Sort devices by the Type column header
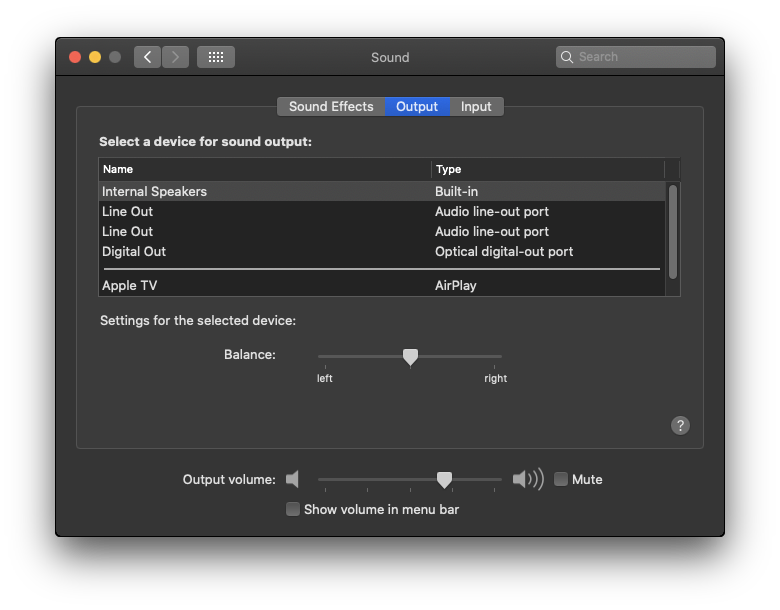 tap(547, 169)
